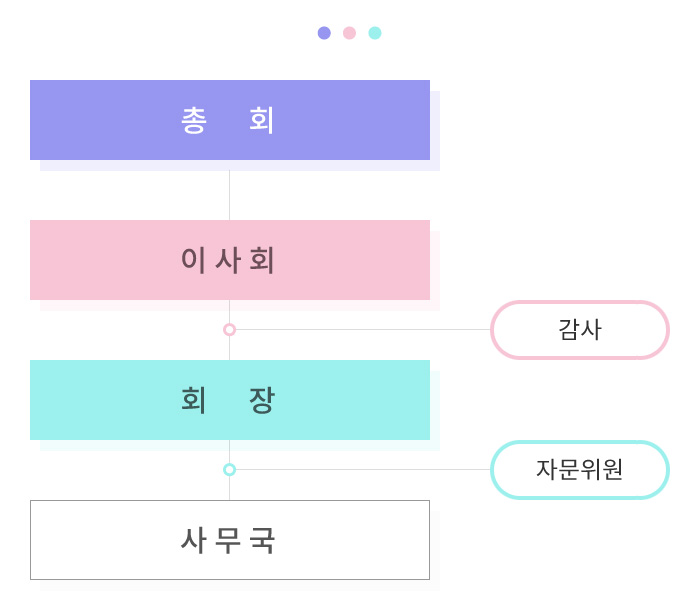Select the teal 회장 box
700x610 pixels.
click(x=230, y=400)
